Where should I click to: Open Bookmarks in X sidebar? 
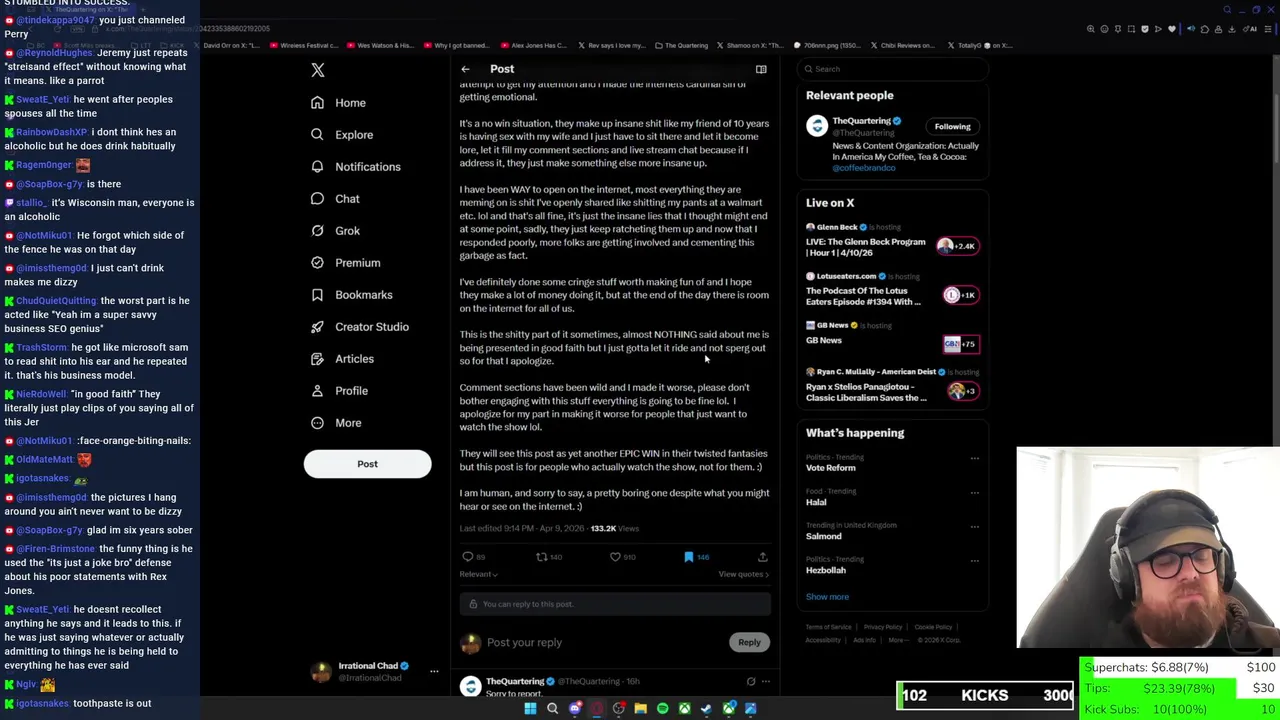coord(351,295)
